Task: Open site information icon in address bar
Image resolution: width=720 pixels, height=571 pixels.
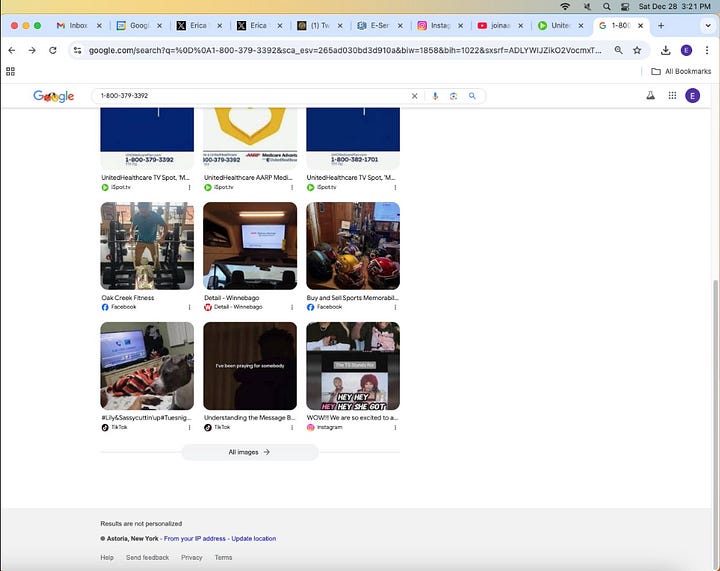Action: (78, 50)
